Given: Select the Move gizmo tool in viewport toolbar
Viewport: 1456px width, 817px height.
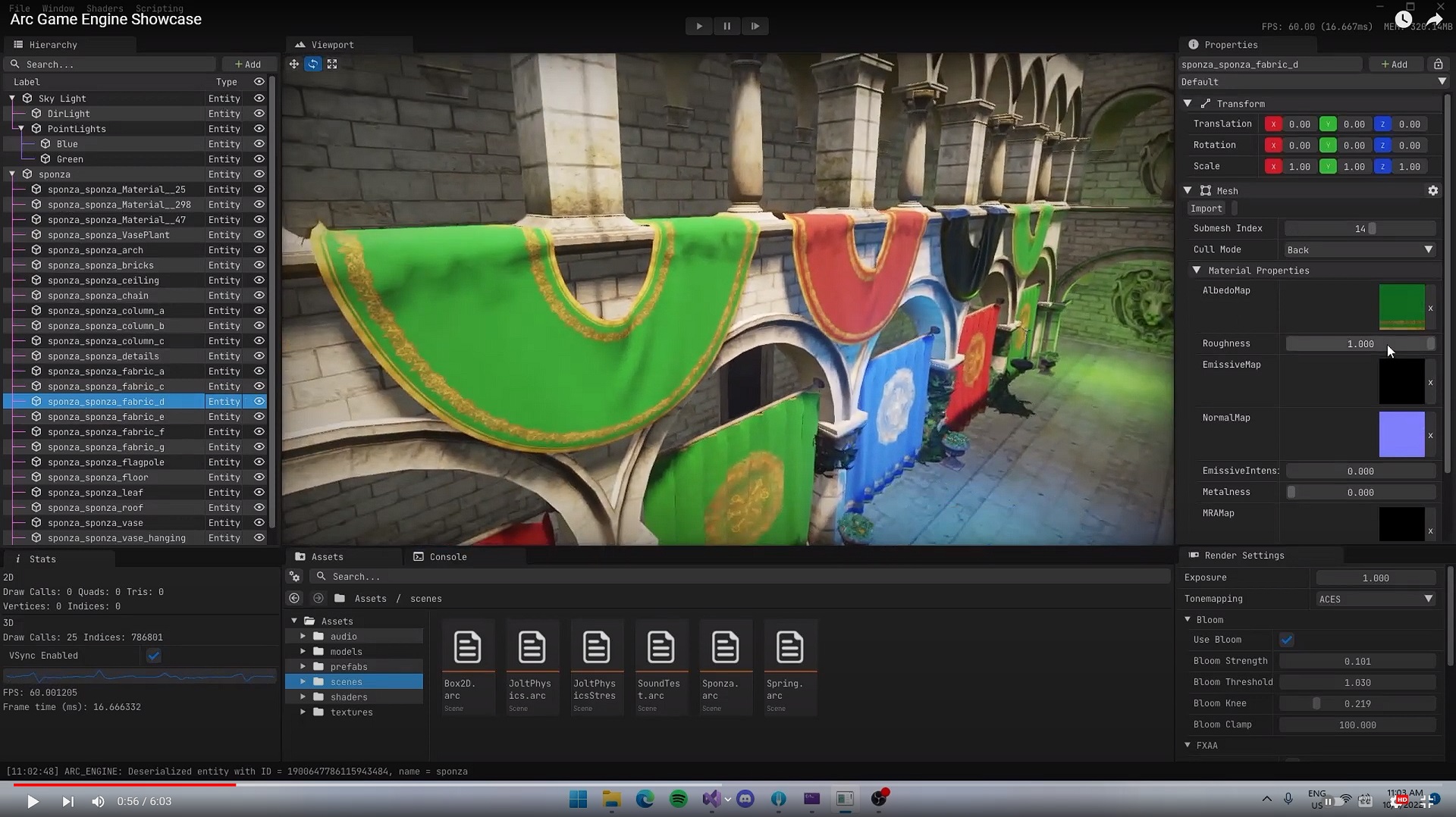Looking at the screenshot, I should click(293, 64).
